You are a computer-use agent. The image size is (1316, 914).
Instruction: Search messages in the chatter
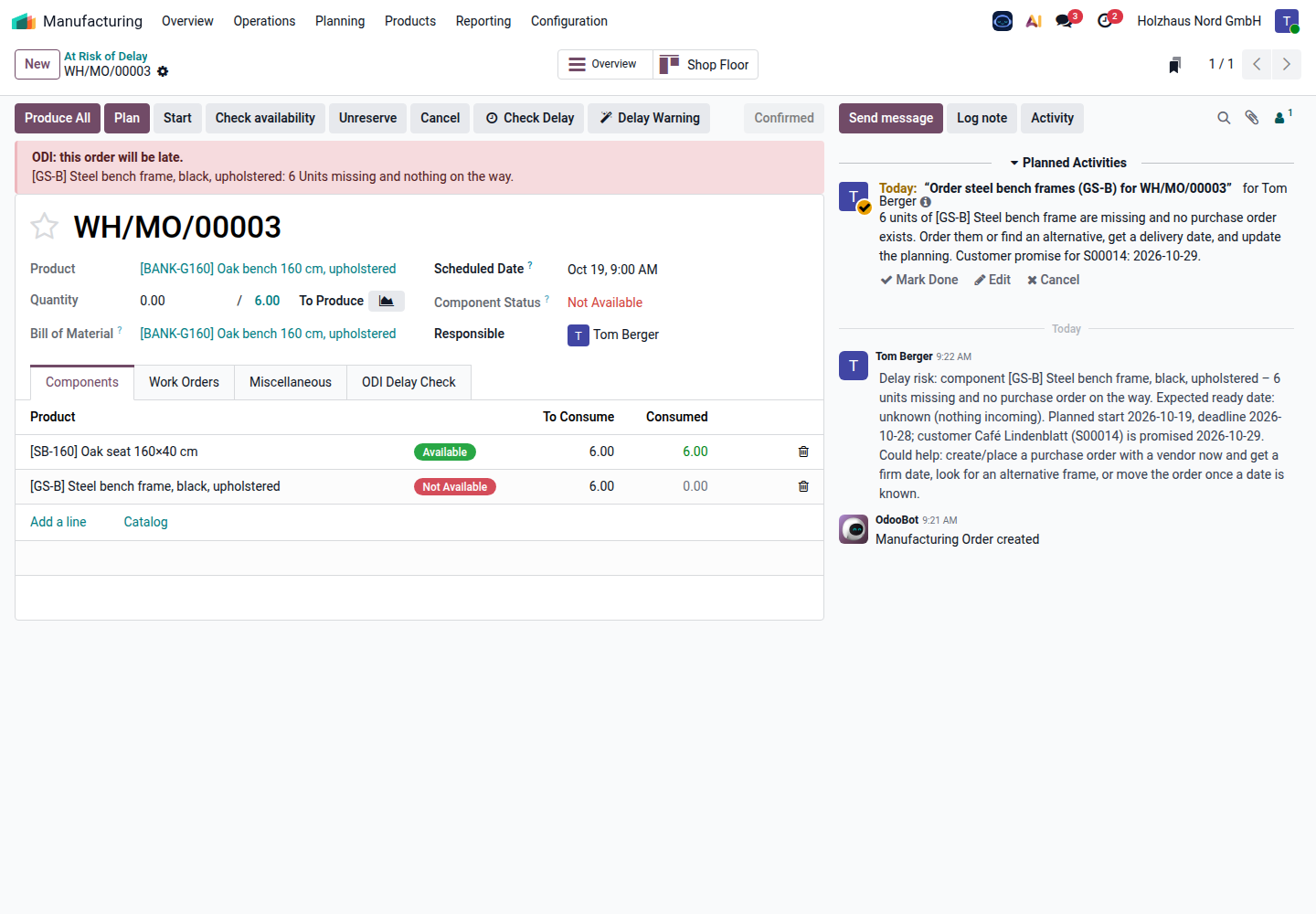(x=1224, y=118)
